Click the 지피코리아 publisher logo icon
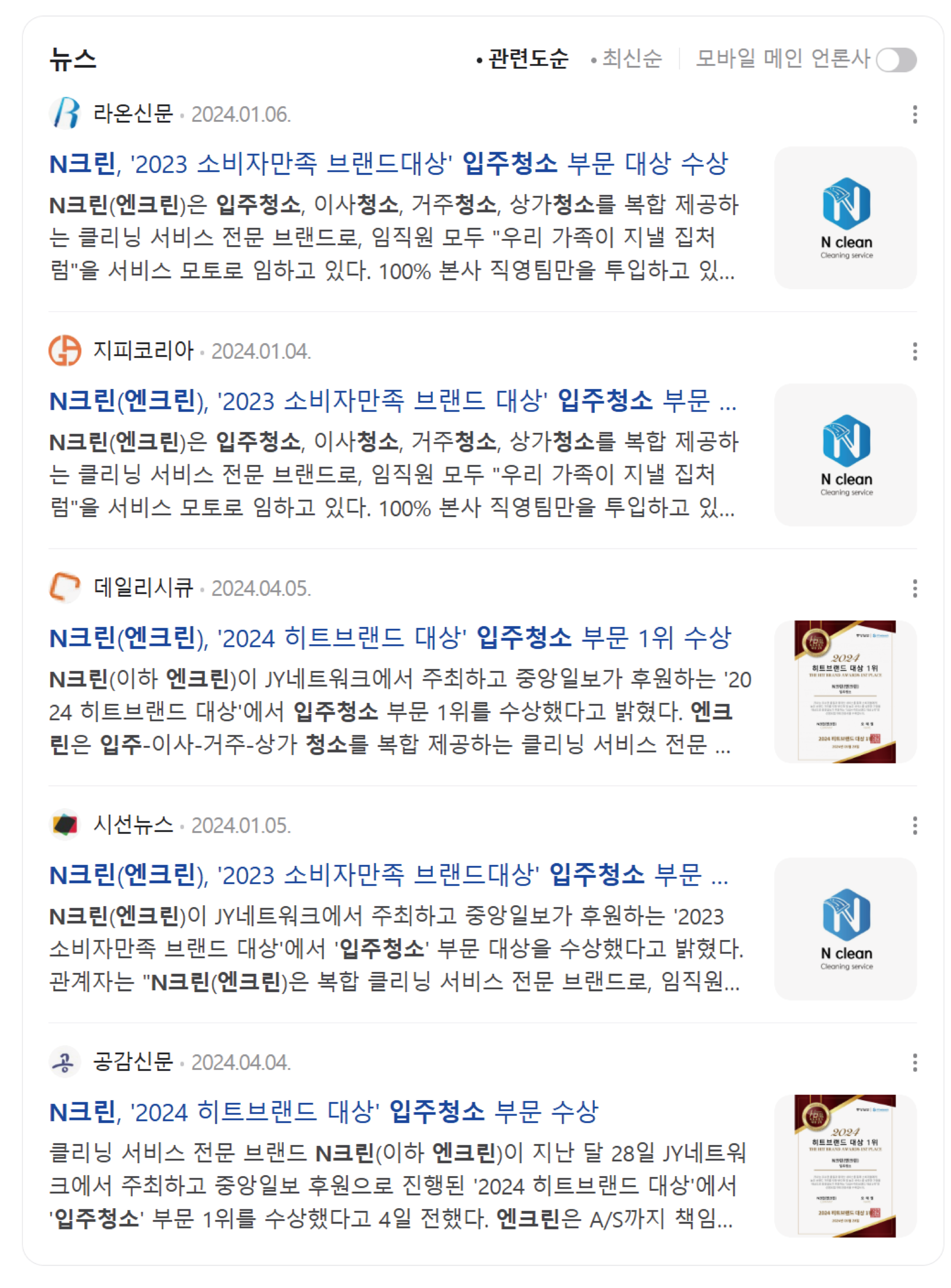Image resolution: width=951 pixels, height=1288 pixels. pos(65,351)
